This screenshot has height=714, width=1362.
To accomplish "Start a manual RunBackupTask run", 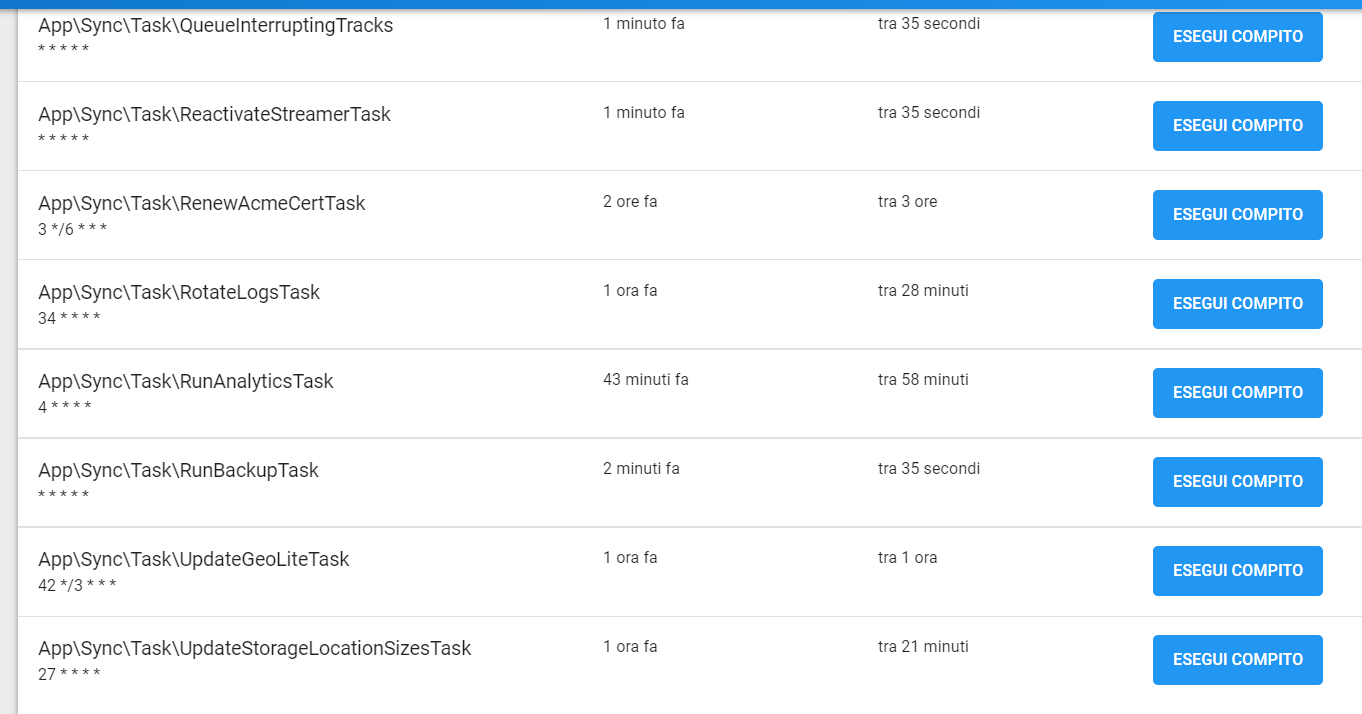I will click(1237, 481).
